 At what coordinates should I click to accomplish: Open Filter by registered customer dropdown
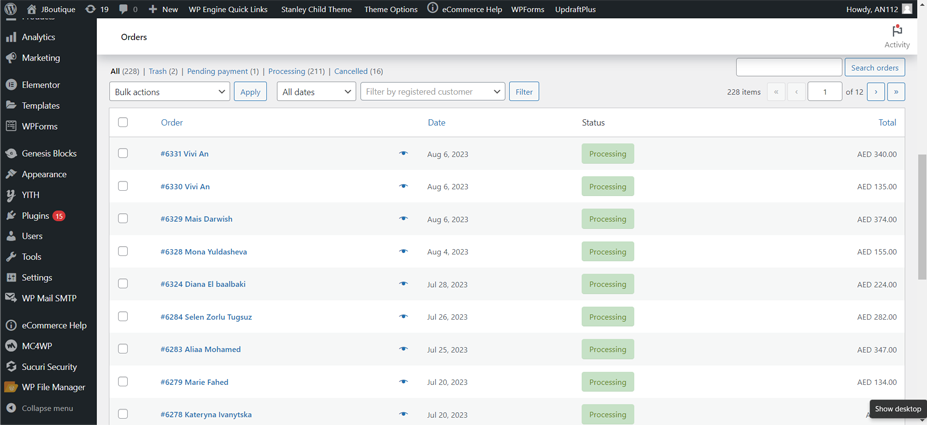point(433,92)
